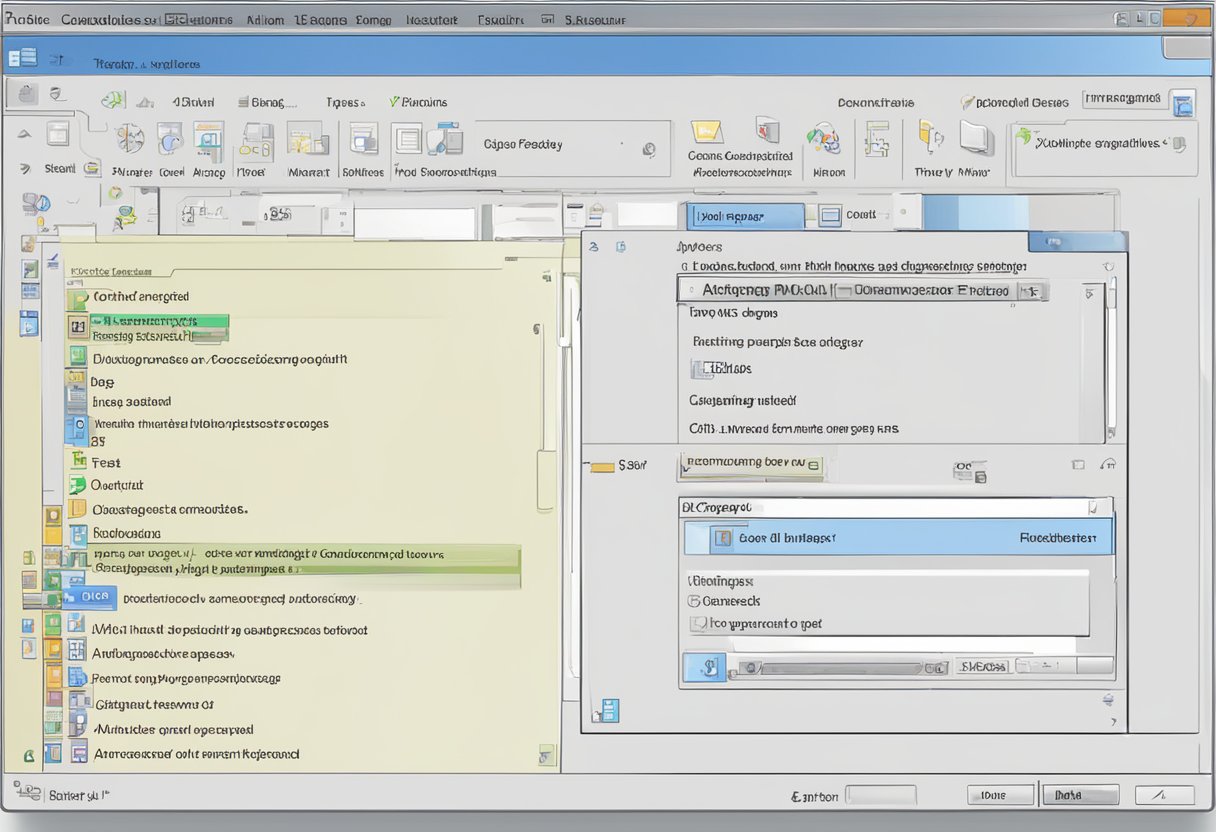The height and width of the screenshot is (832, 1216).
Task: Click the green arrow icon beside 'Oœrtutut'
Action: (x=77, y=486)
